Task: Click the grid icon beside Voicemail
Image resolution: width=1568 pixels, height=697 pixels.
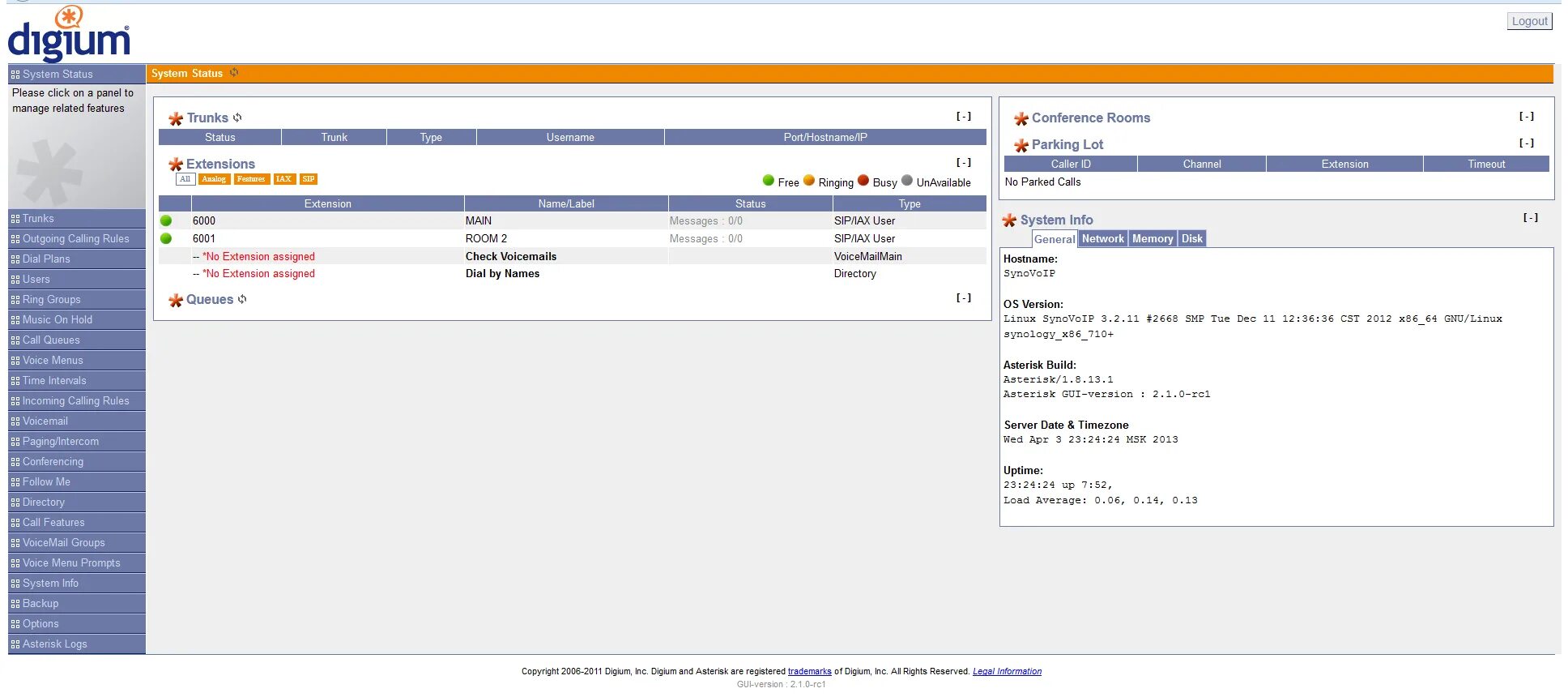Action: tap(15, 421)
